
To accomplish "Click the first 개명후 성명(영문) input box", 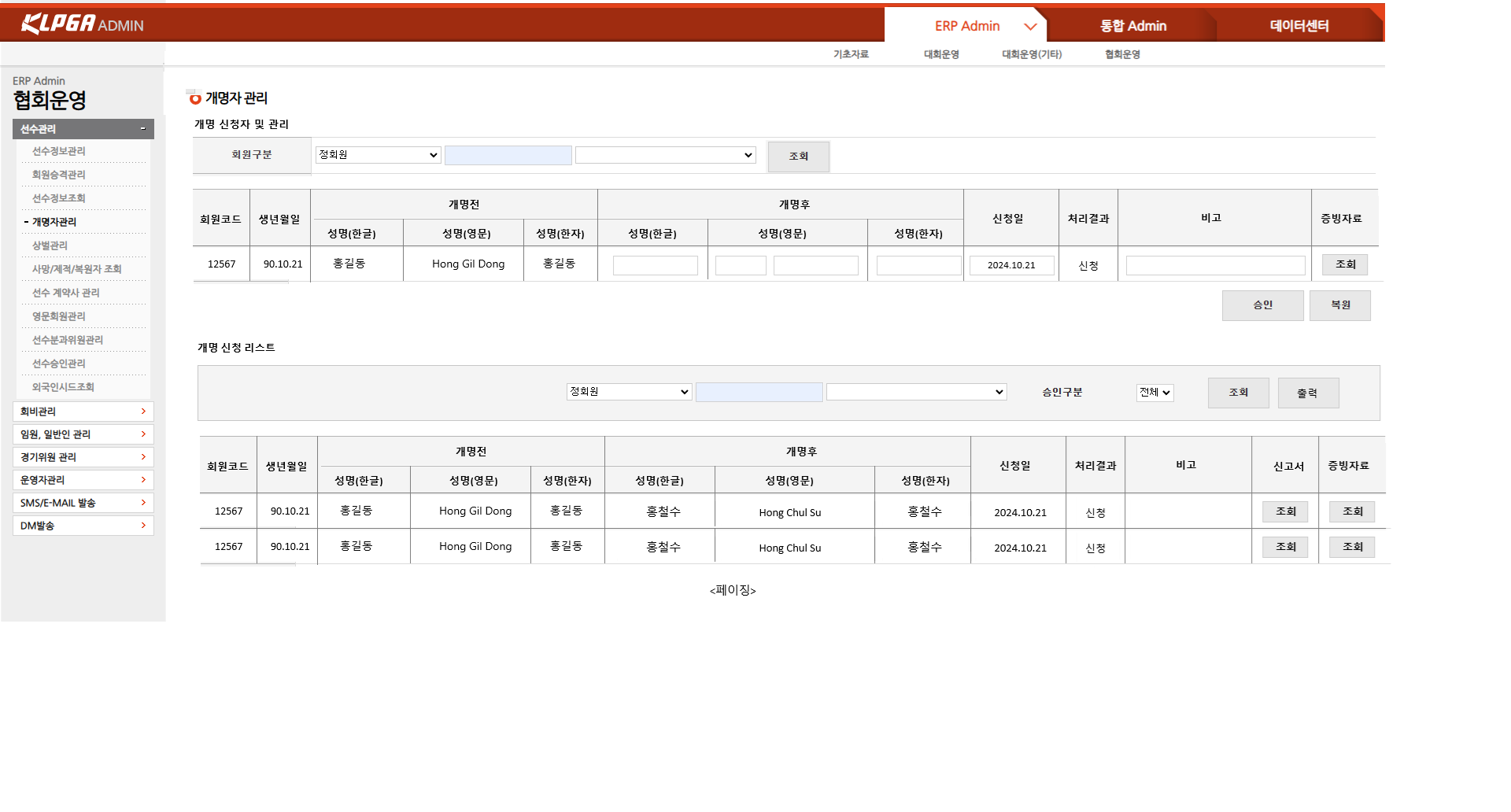I will pyautogui.click(x=741, y=265).
